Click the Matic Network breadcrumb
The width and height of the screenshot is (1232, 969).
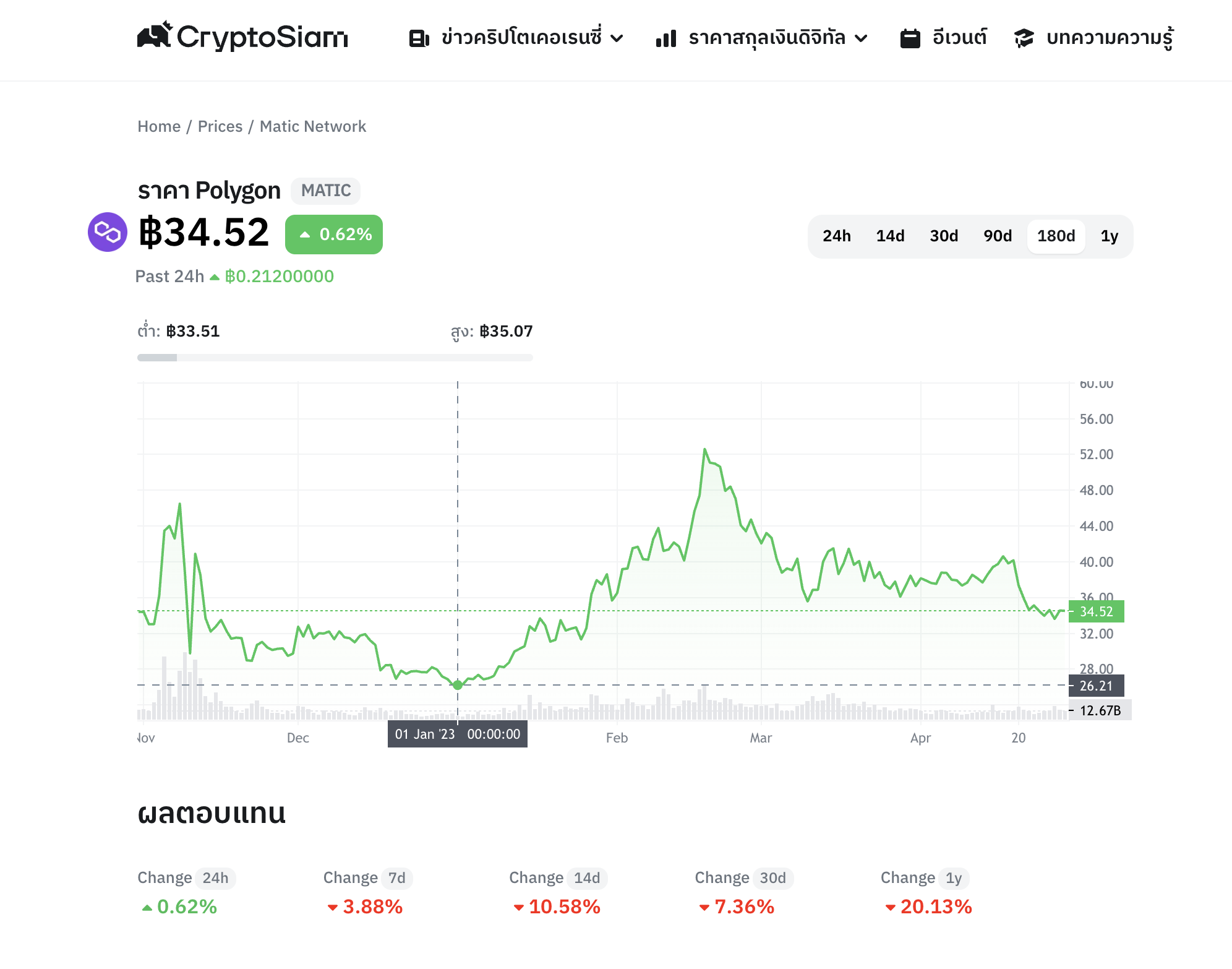tap(313, 126)
